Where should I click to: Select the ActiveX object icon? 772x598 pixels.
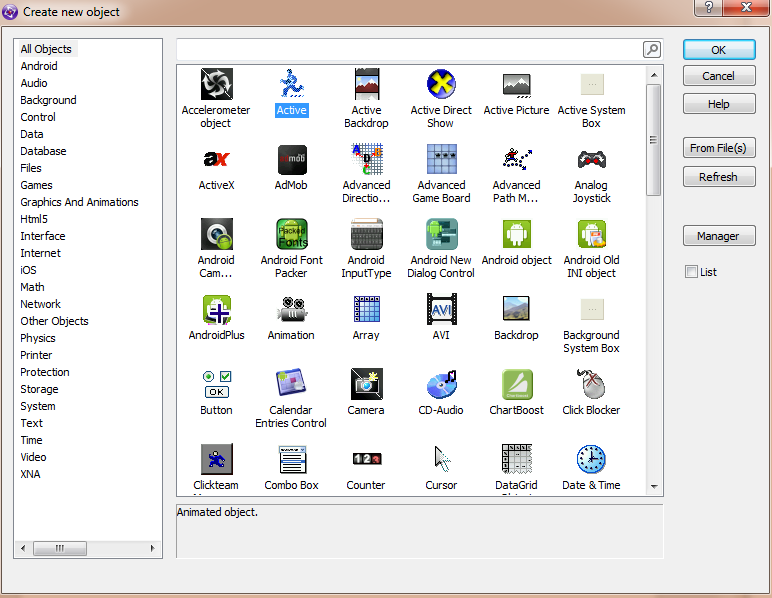click(x=216, y=160)
